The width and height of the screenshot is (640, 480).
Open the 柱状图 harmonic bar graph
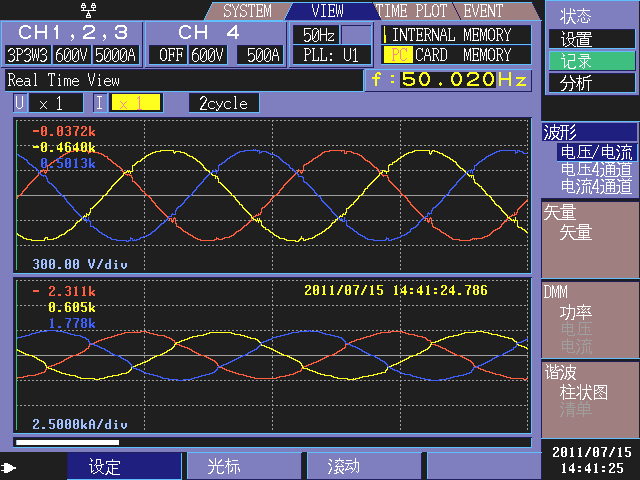tap(584, 392)
